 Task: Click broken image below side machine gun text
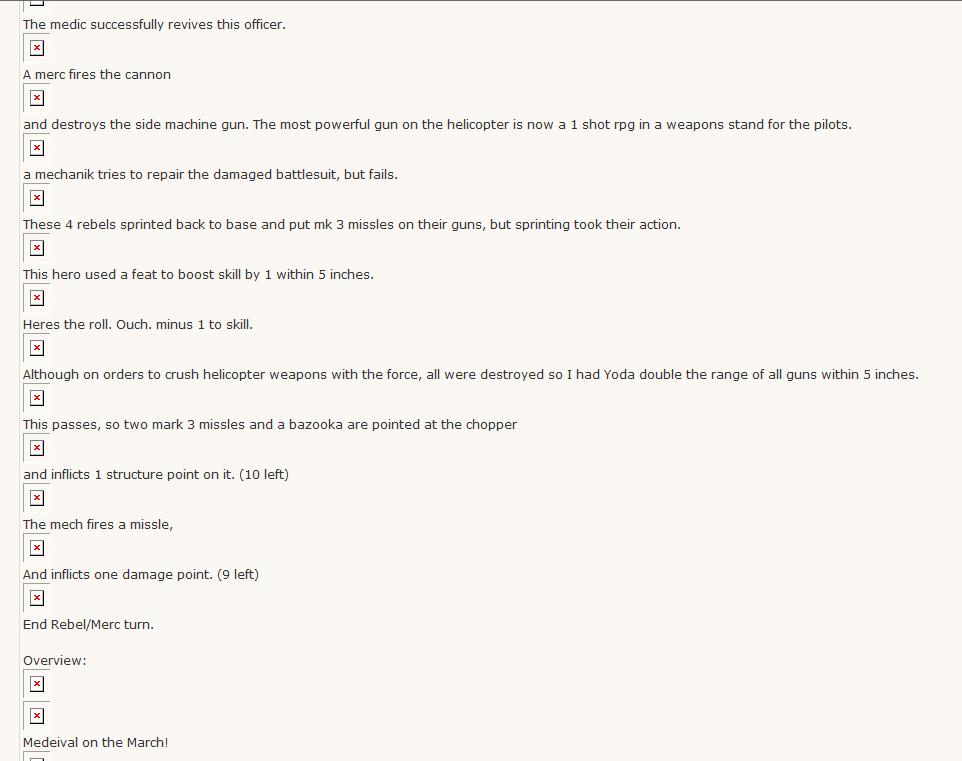click(37, 148)
